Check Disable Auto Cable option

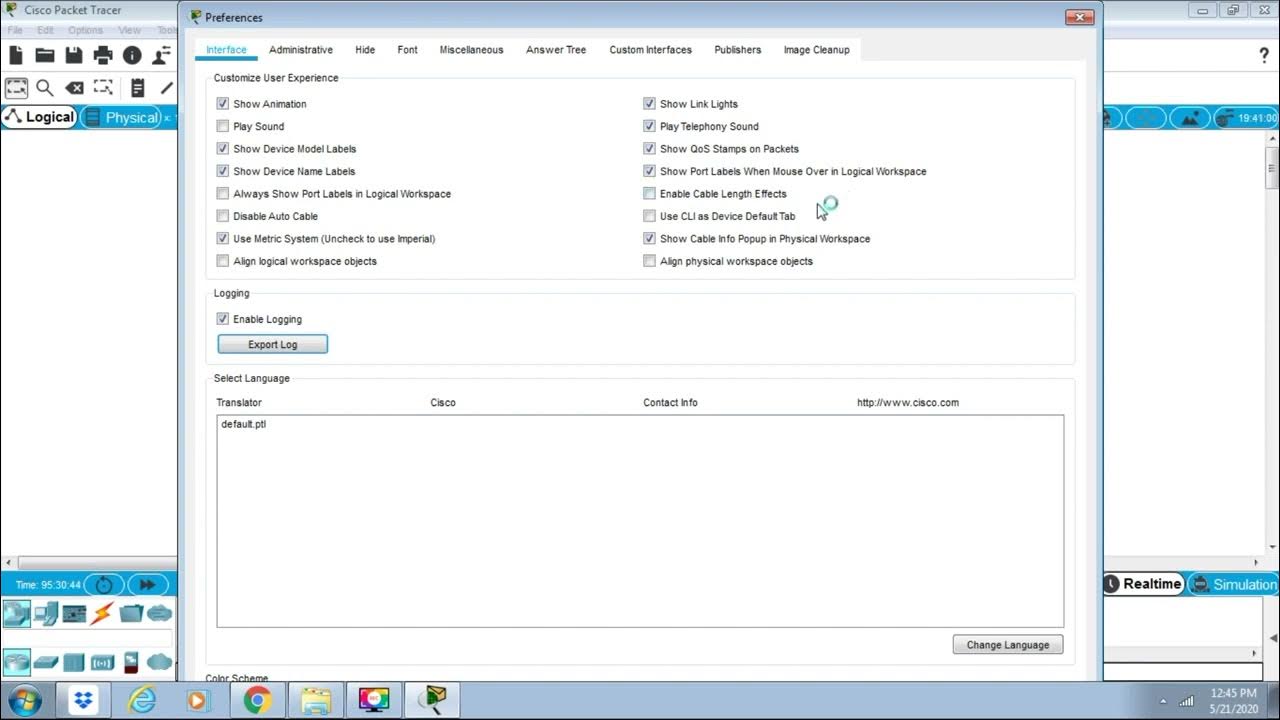(223, 216)
